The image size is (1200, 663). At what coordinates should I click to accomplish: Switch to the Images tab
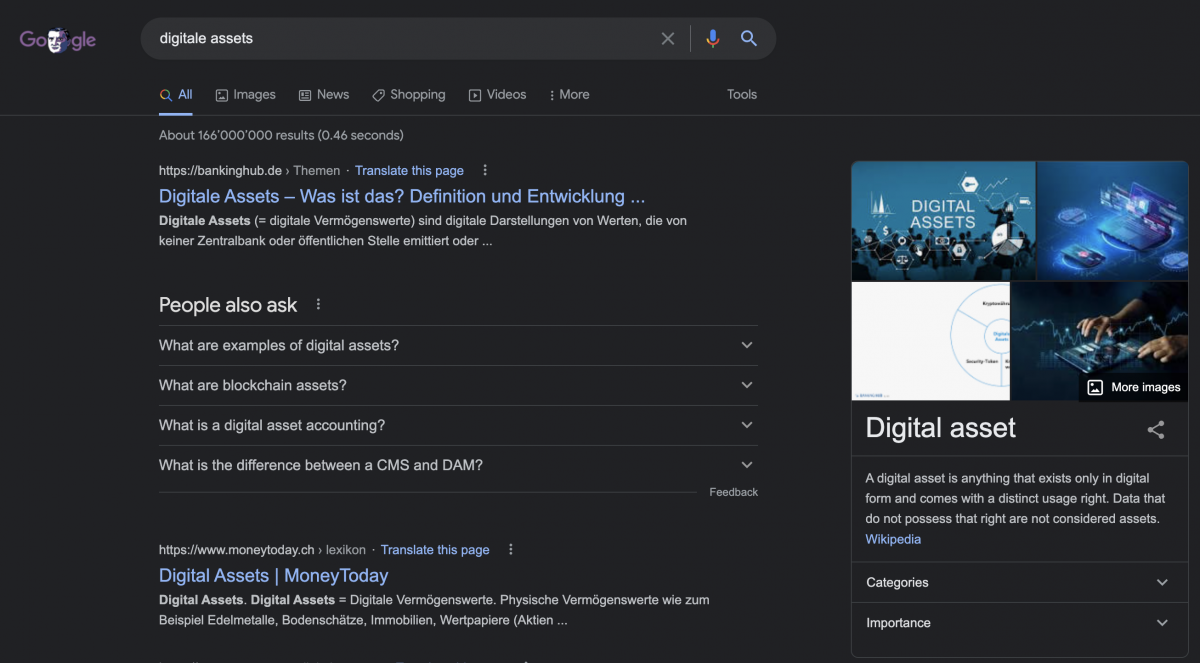[245, 95]
